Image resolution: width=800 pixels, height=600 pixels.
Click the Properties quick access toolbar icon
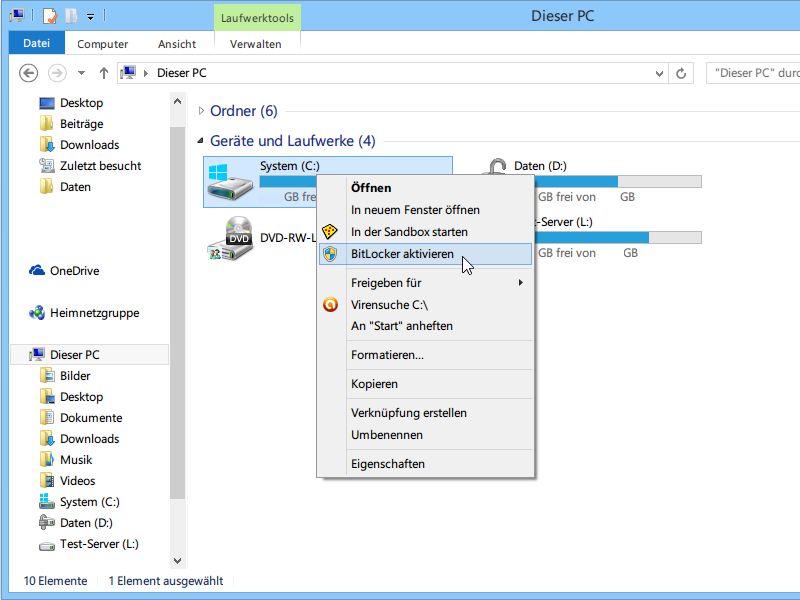tap(49, 16)
